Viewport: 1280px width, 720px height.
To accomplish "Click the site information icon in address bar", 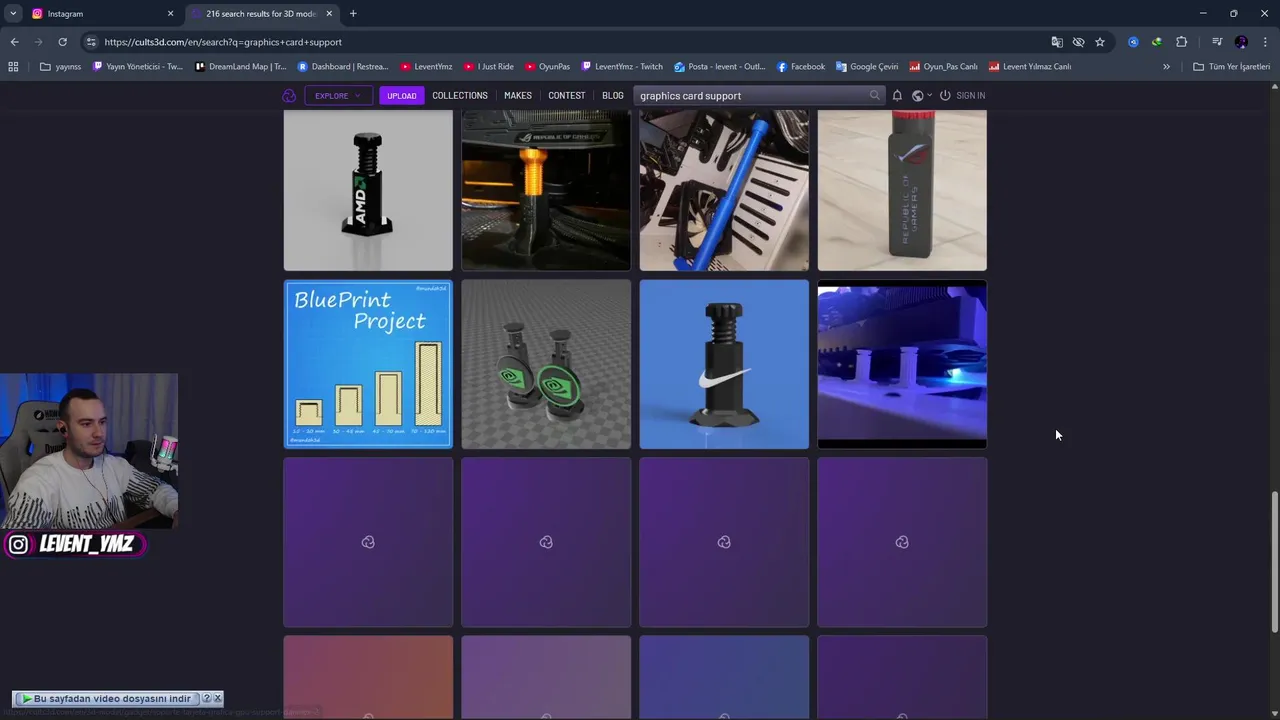I will (91, 42).
